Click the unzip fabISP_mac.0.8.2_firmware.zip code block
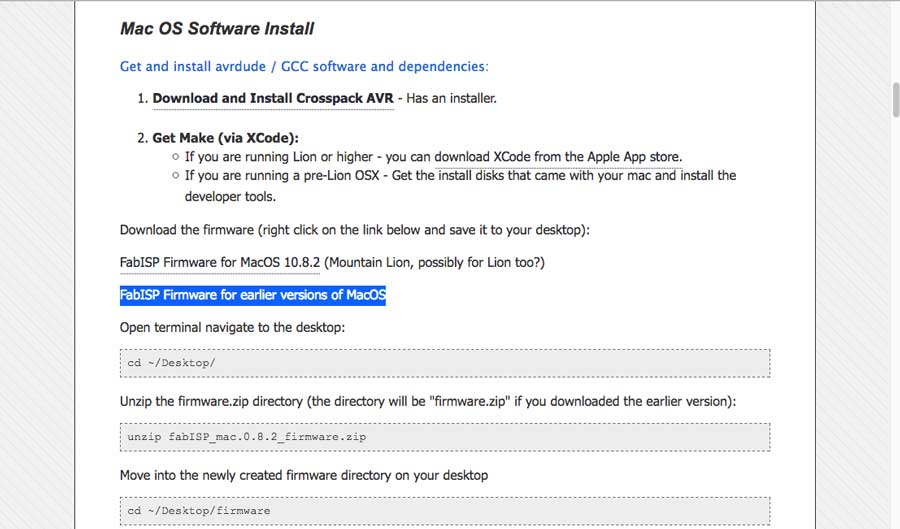This screenshot has width=900, height=529. point(444,437)
